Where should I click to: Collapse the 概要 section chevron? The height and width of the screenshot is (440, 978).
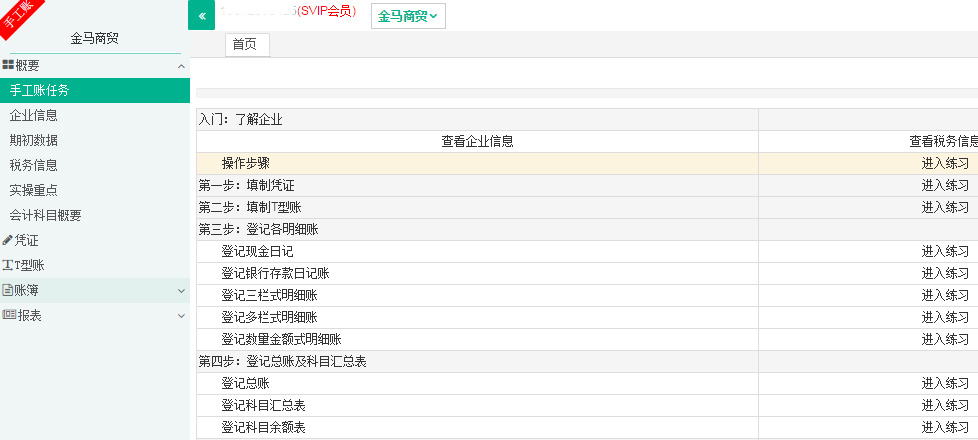(181, 66)
